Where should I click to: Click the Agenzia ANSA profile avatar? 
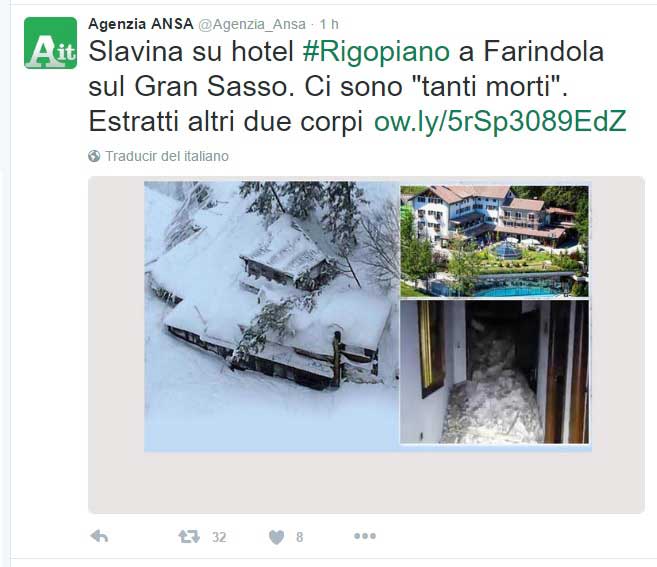[x=51, y=43]
